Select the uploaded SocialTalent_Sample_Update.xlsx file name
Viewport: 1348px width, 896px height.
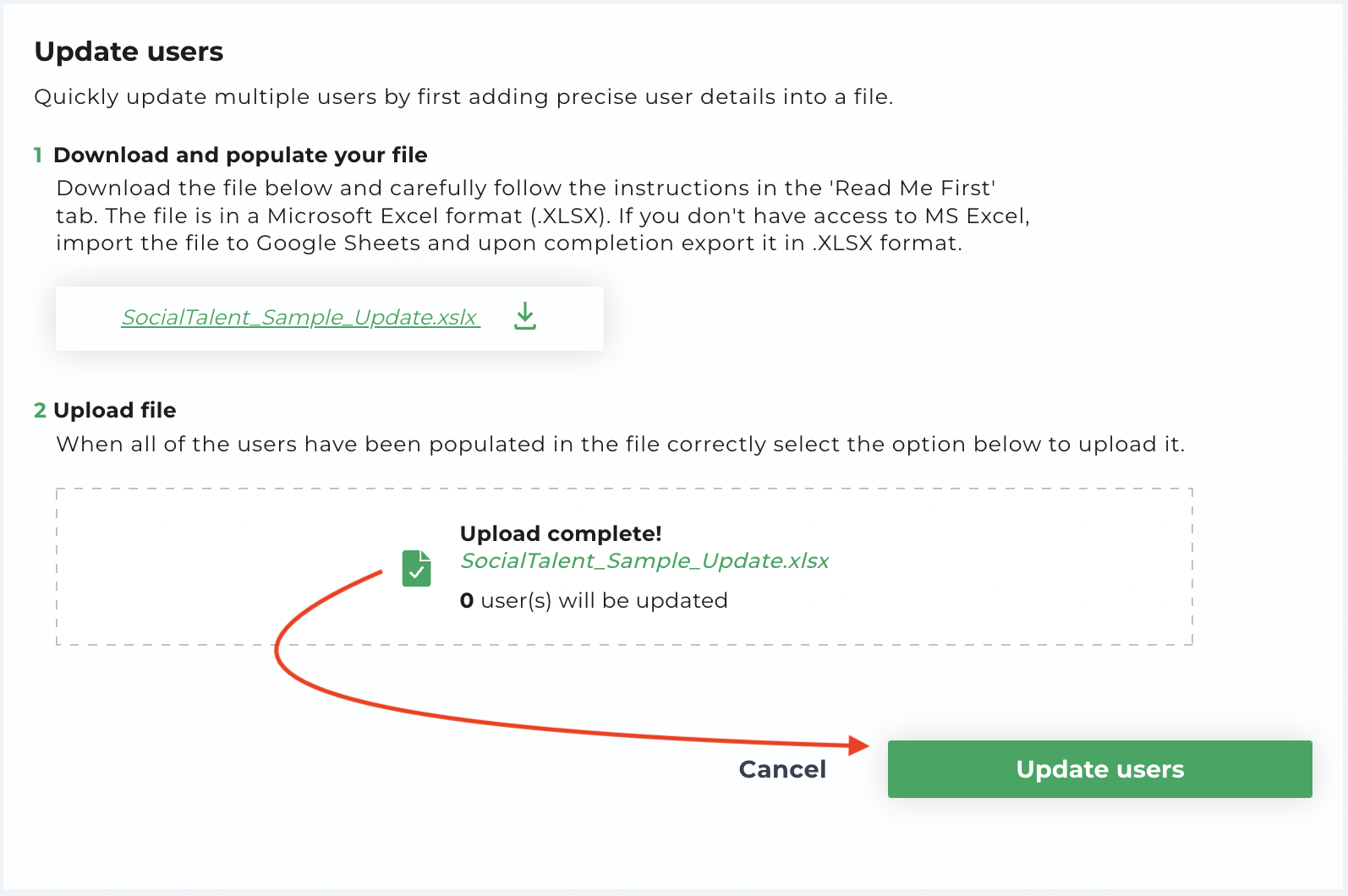point(644,560)
